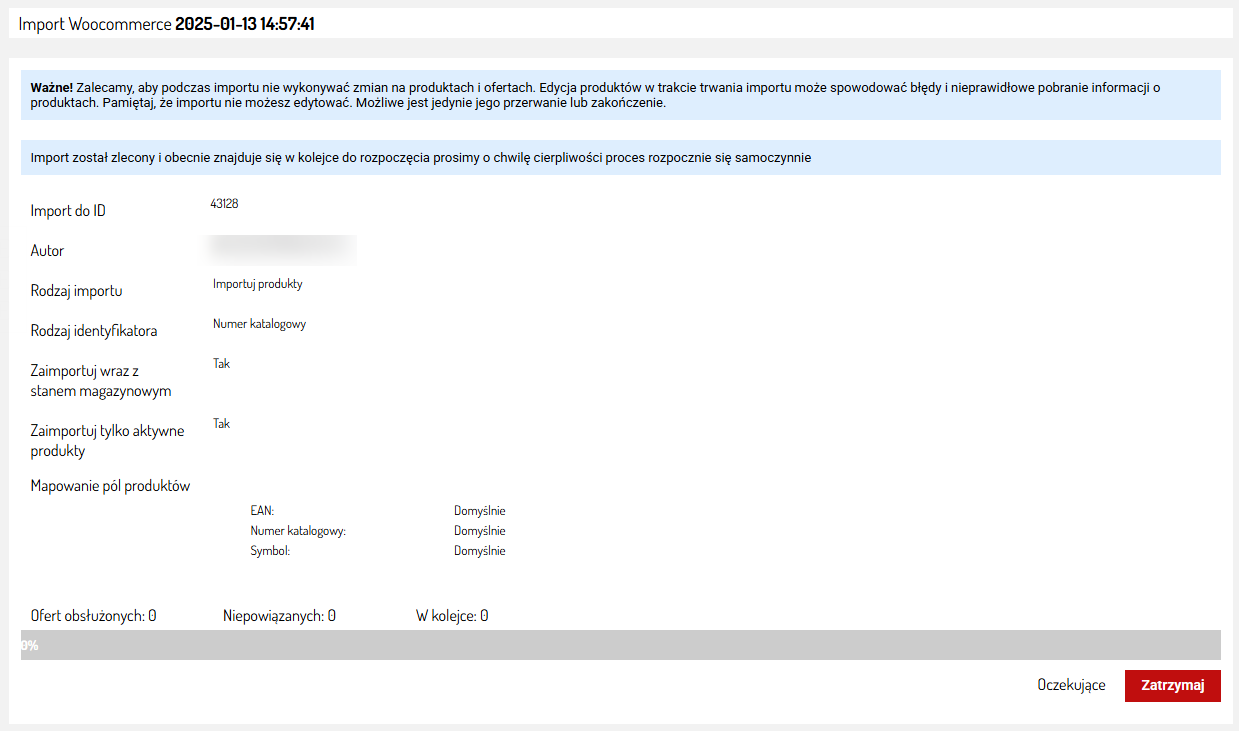This screenshot has width=1239, height=731.
Task: Click the Import Woocommerce title
Action: pos(95,24)
